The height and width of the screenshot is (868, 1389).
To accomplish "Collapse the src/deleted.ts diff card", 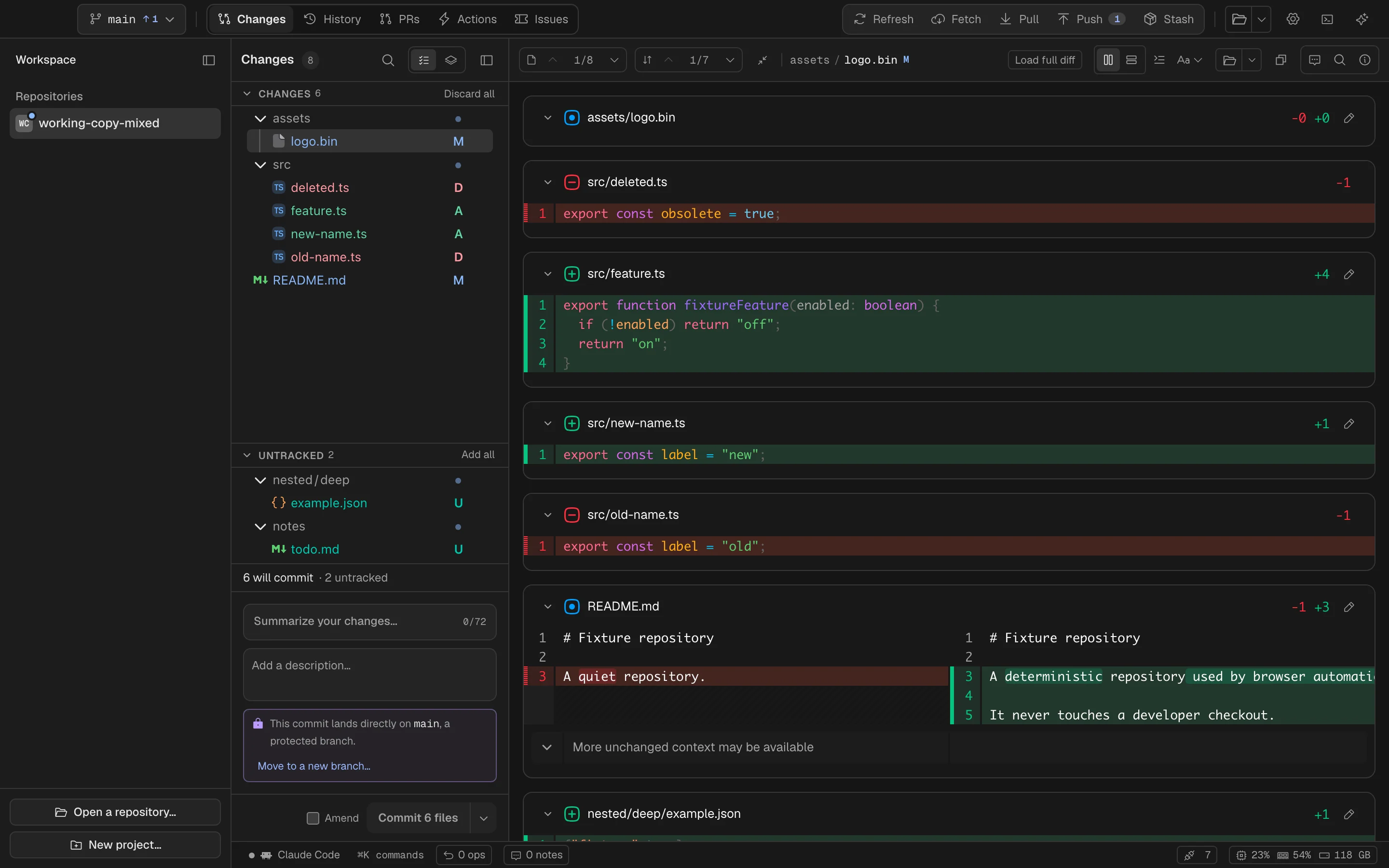I will (547, 182).
